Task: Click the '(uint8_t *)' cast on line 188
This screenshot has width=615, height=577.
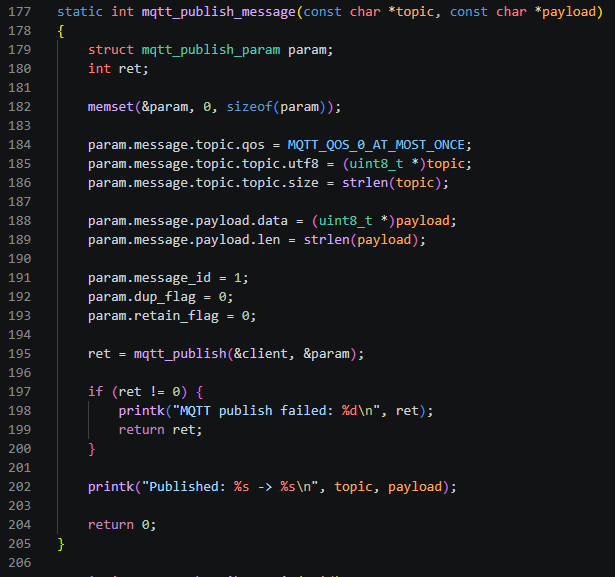Action: pos(354,221)
